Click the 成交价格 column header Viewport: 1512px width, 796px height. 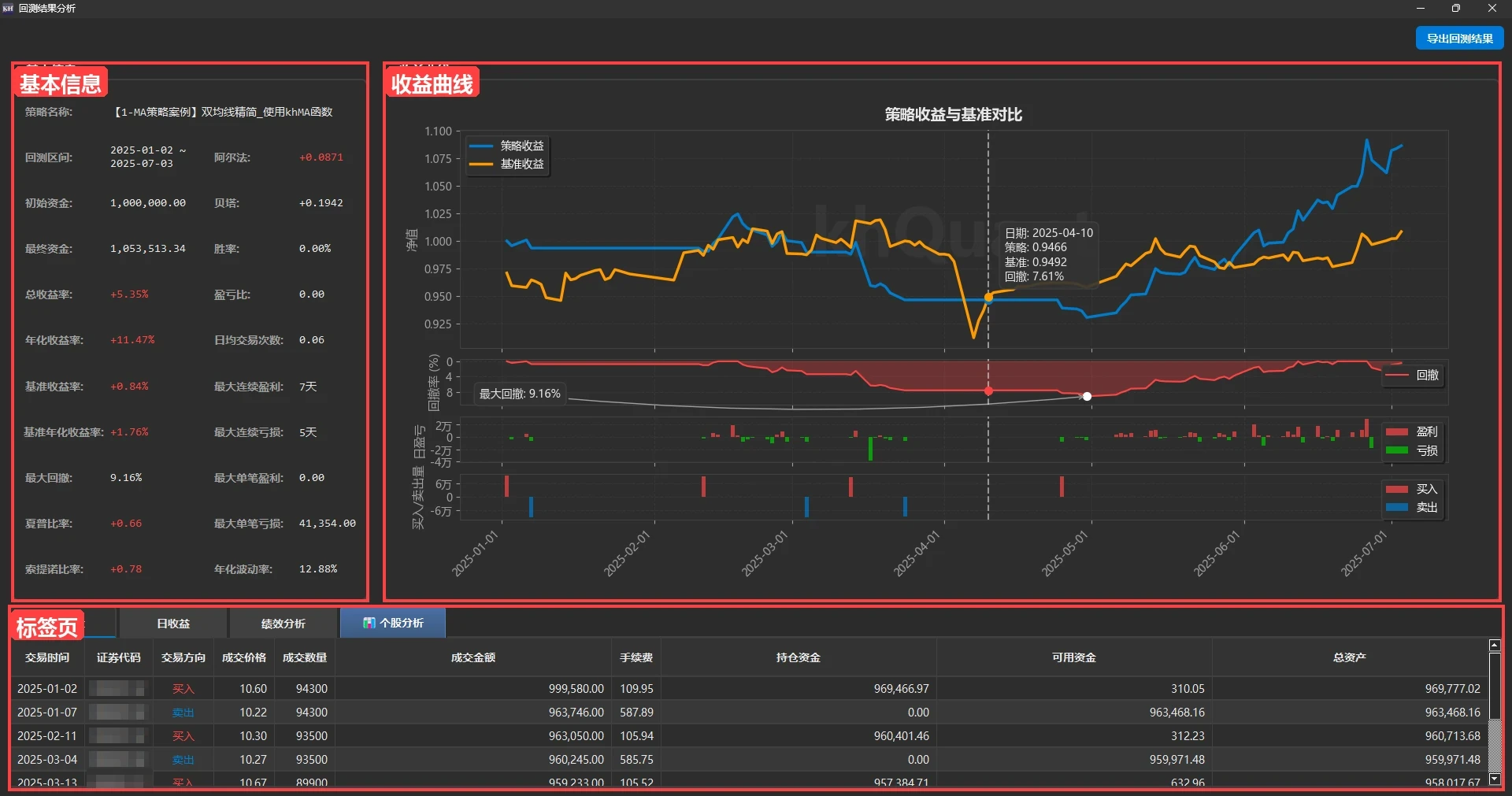244,657
